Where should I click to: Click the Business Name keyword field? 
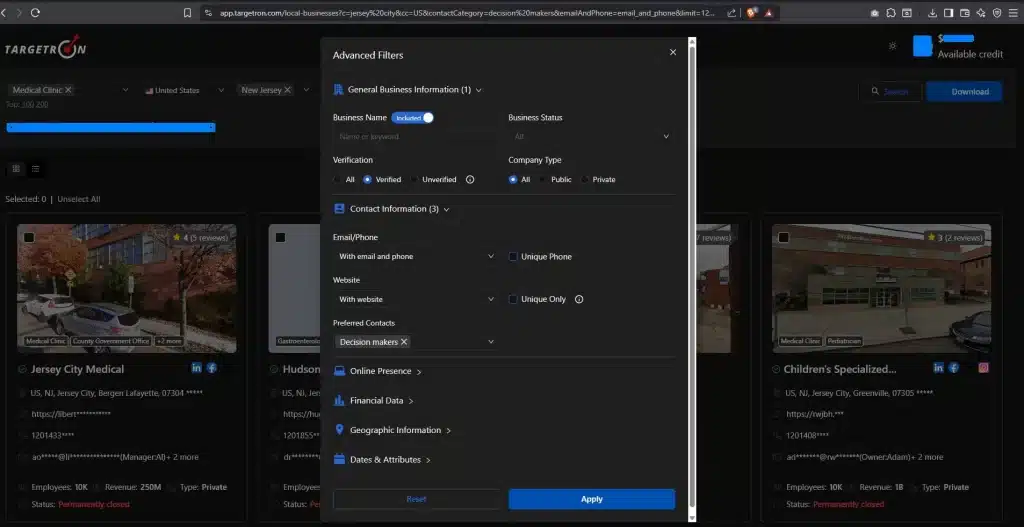tap(414, 136)
